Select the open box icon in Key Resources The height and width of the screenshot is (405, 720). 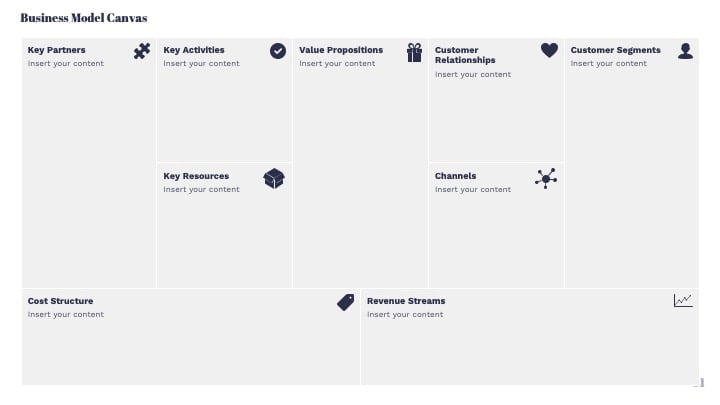tap(274, 179)
